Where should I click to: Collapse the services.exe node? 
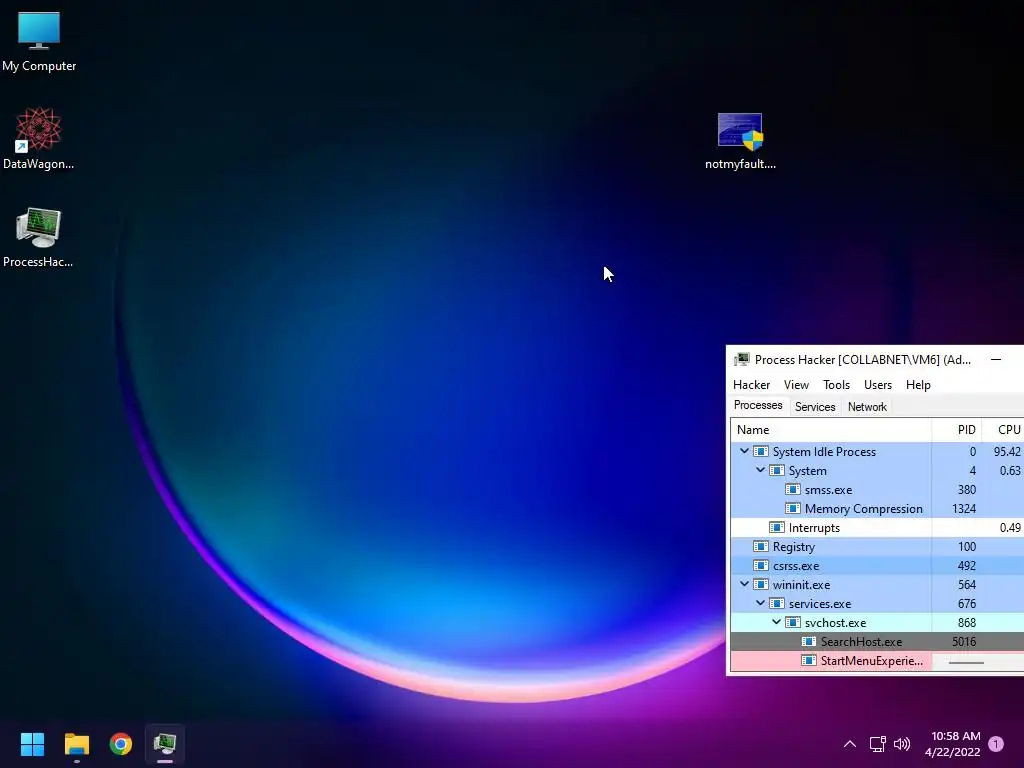pos(760,603)
